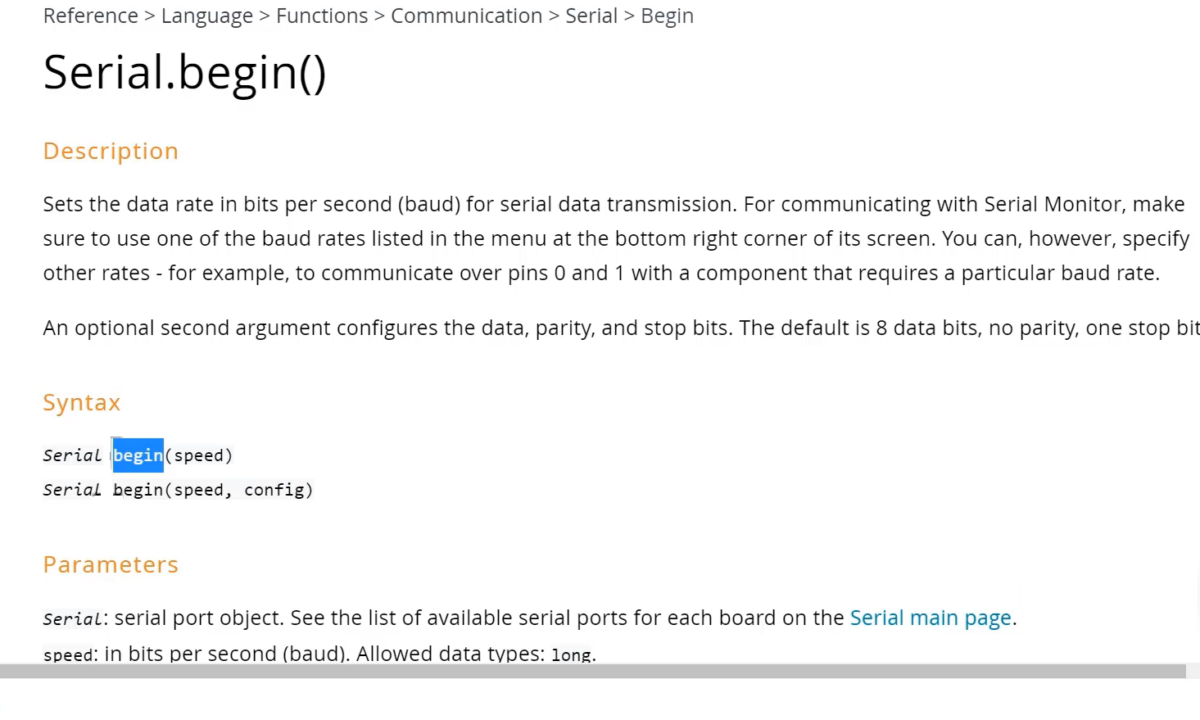The height and width of the screenshot is (720, 1200).
Task: Click the horizontal scrollbar at page bottom
Action: [590, 671]
